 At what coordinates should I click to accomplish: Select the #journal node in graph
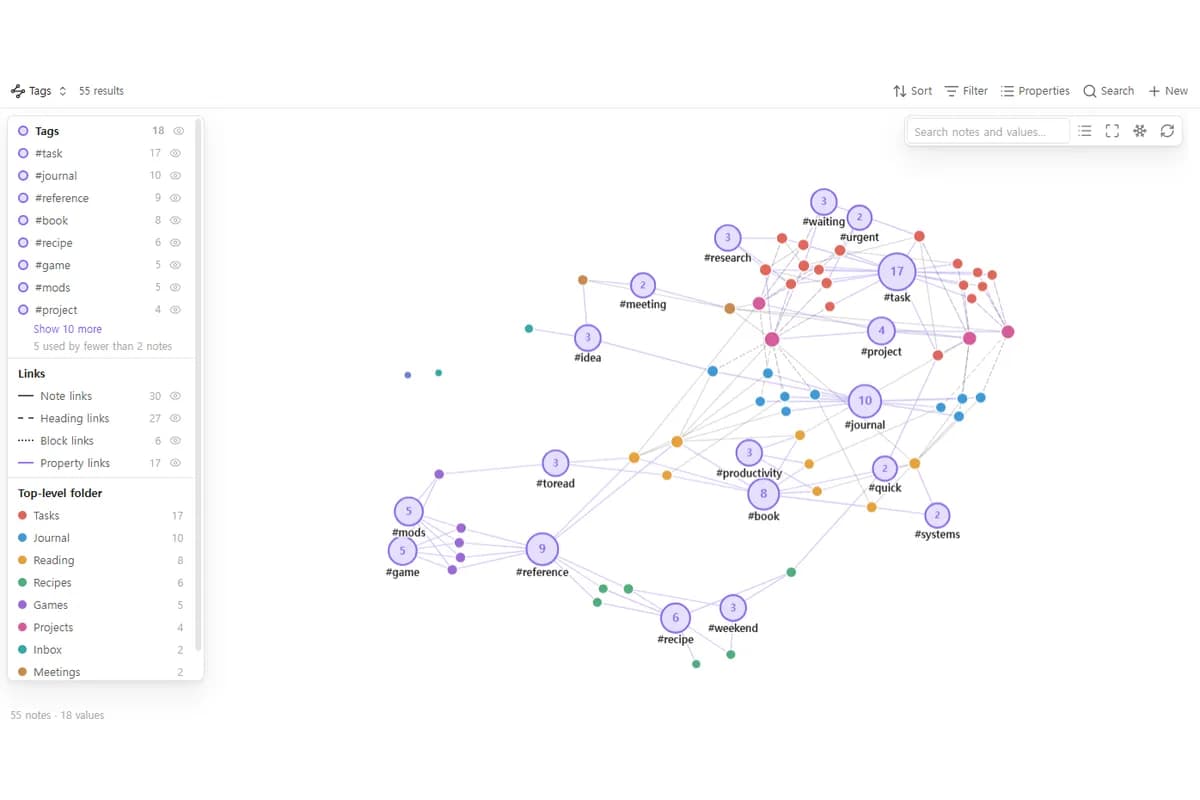pyautogui.click(x=865, y=400)
